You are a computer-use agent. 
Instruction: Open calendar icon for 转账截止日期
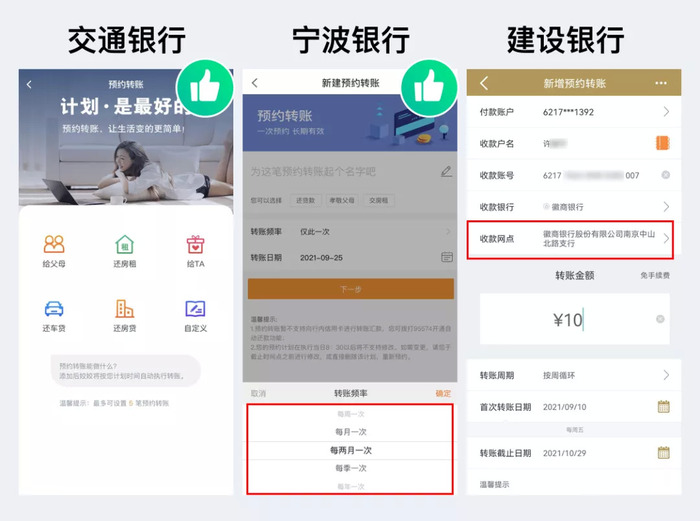click(x=663, y=453)
